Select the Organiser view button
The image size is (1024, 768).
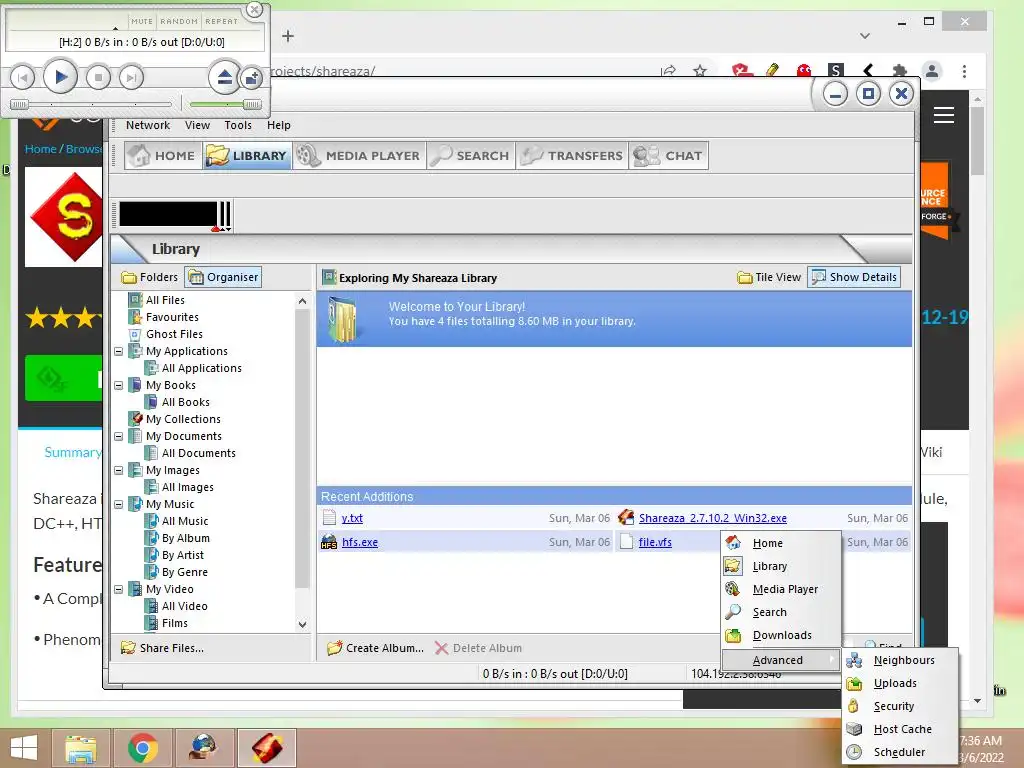223,277
